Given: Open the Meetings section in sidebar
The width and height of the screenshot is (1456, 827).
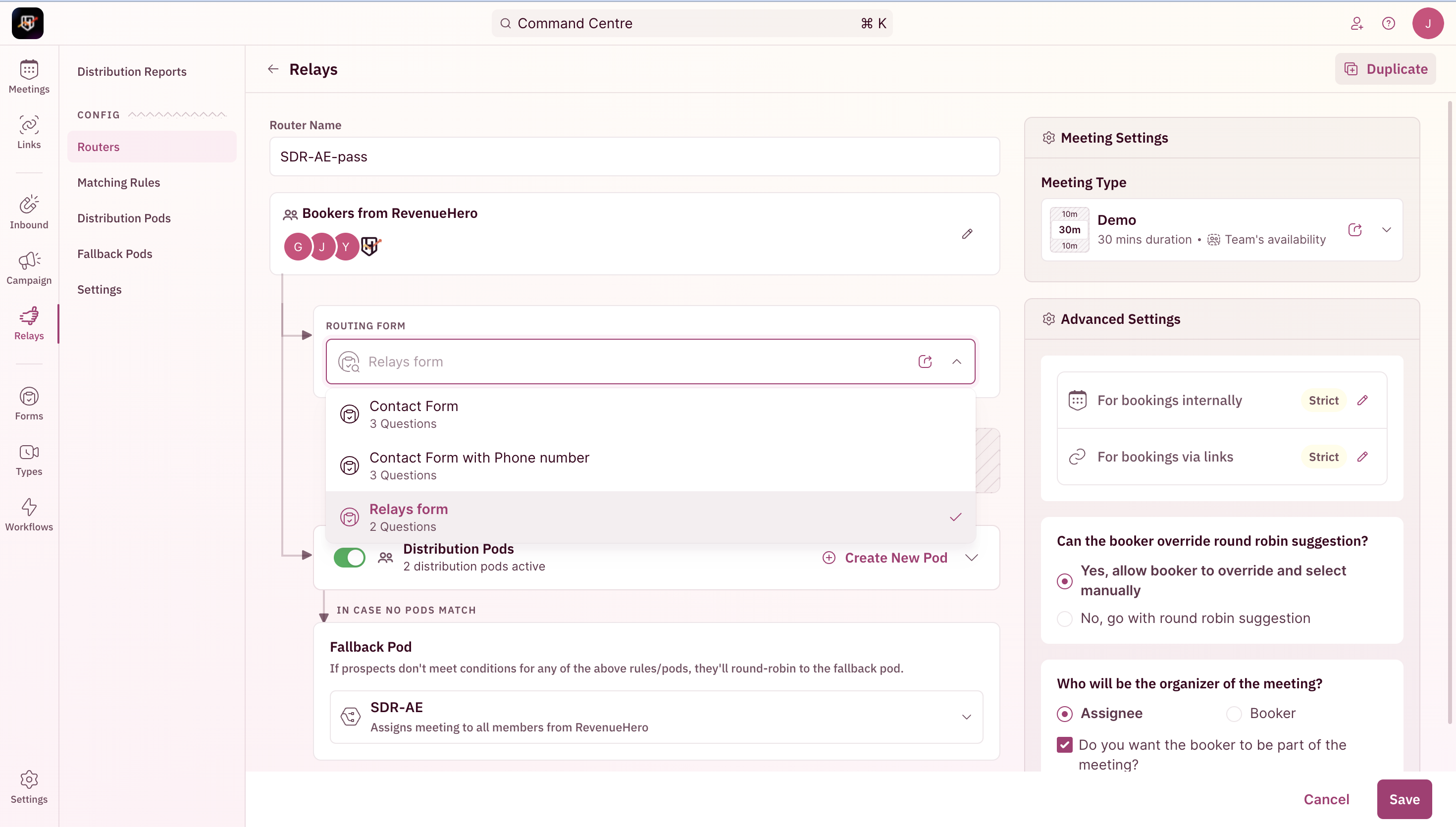Looking at the screenshot, I should (x=29, y=77).
